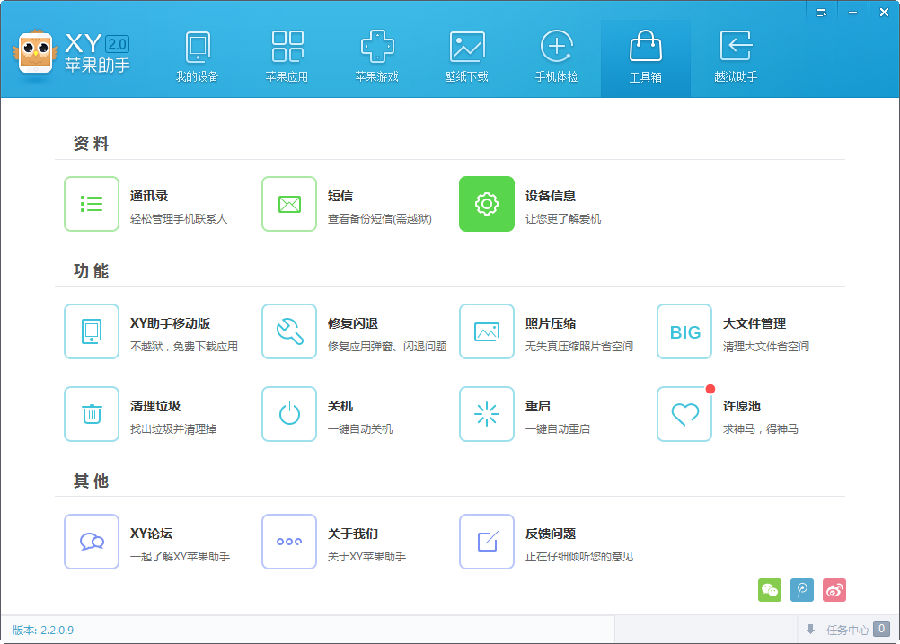900x644 pixels.
Task: Open the 壁纸下载 wallpaper tab
Action: 467,57
